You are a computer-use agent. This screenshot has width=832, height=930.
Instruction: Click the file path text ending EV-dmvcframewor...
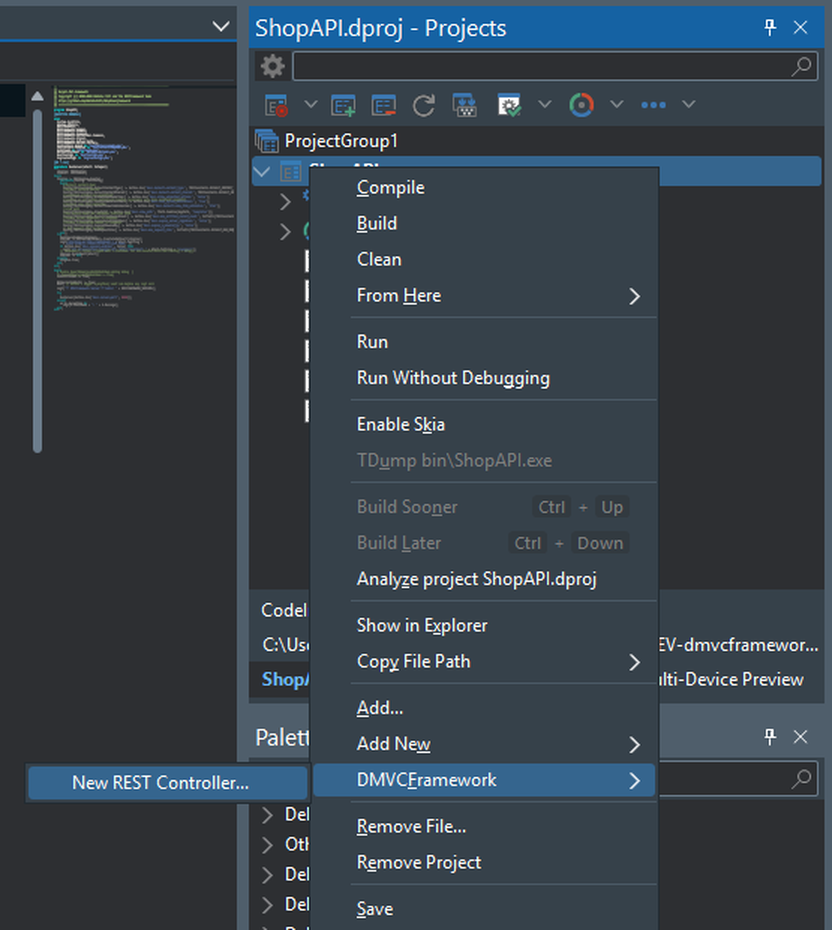click(738, 645)
